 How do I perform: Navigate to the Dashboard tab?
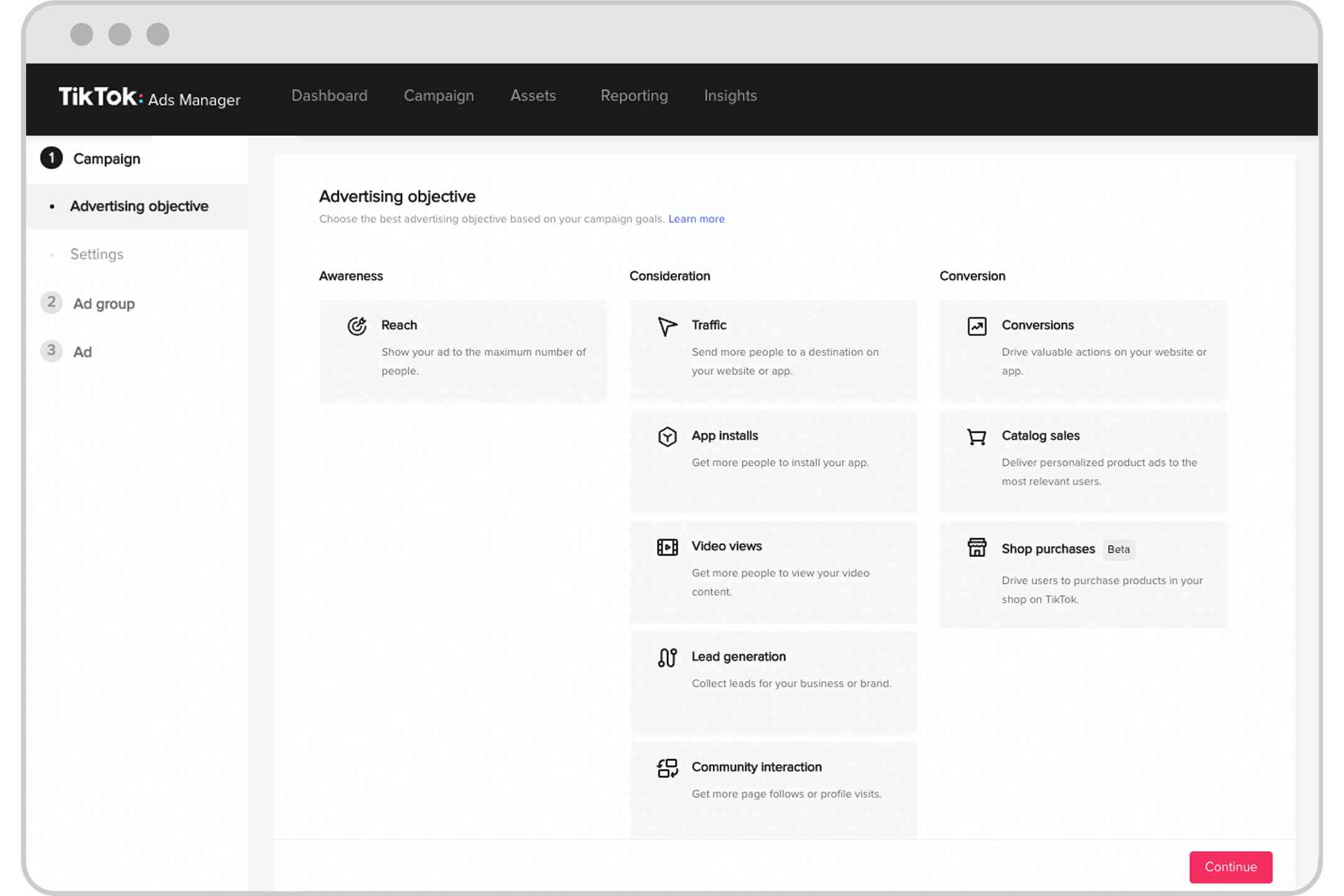pos(329,96)
